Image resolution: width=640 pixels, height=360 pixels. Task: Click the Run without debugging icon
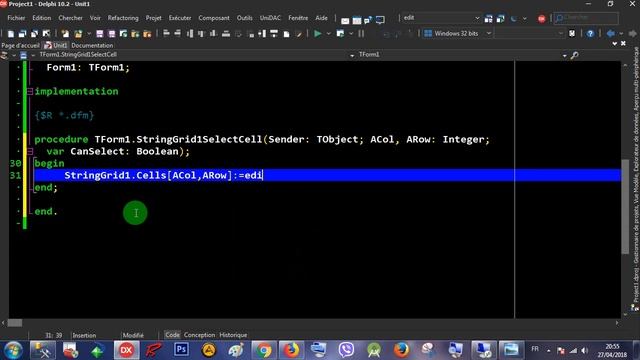[340, 33]
